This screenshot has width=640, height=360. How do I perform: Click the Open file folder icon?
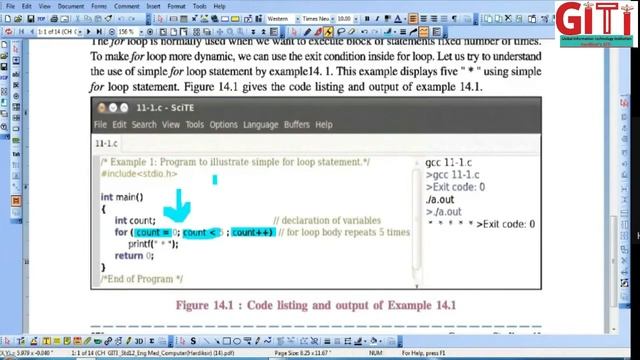coord(18,19)
